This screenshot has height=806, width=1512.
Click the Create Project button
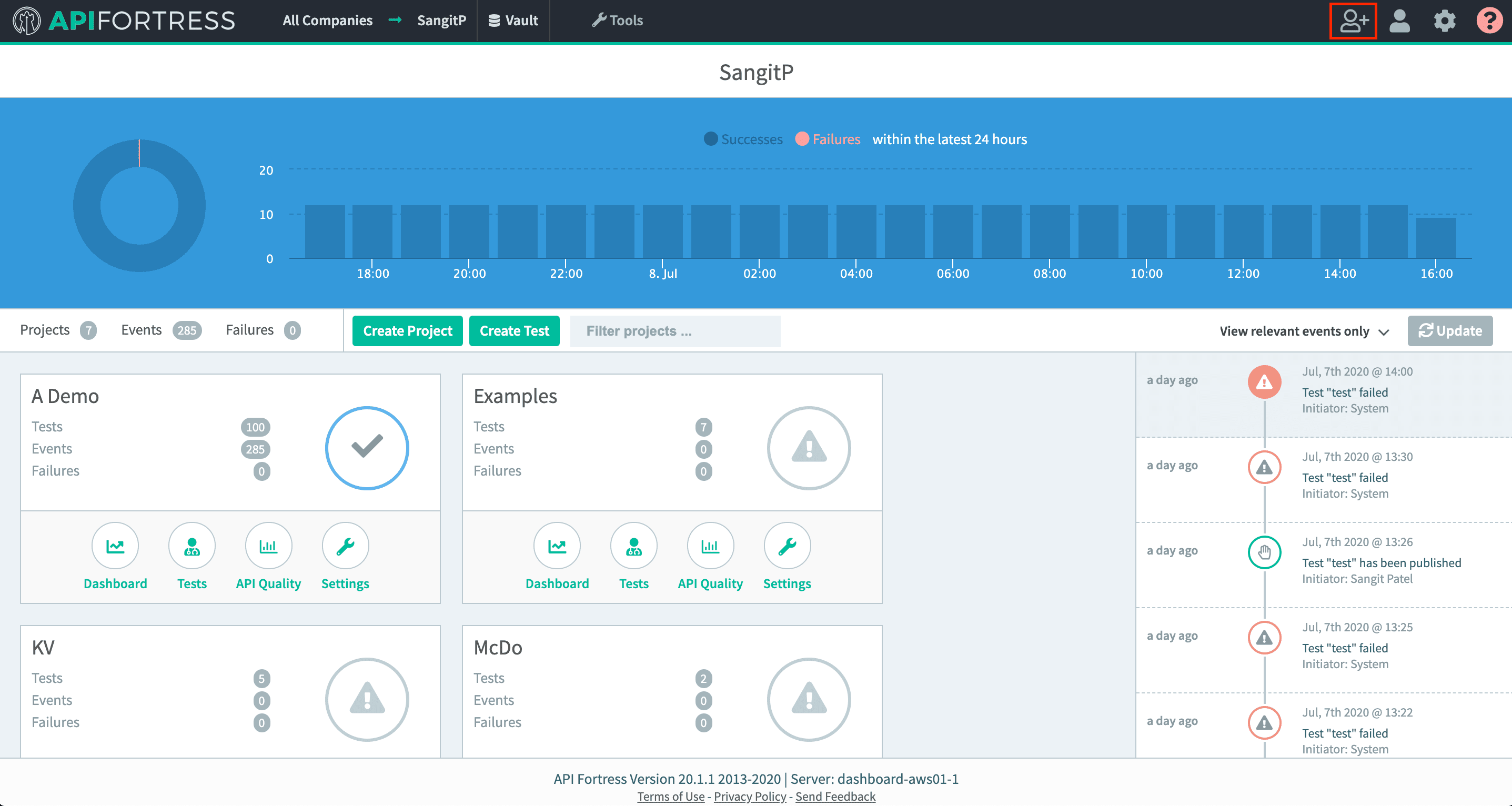(x=407, y=331)
